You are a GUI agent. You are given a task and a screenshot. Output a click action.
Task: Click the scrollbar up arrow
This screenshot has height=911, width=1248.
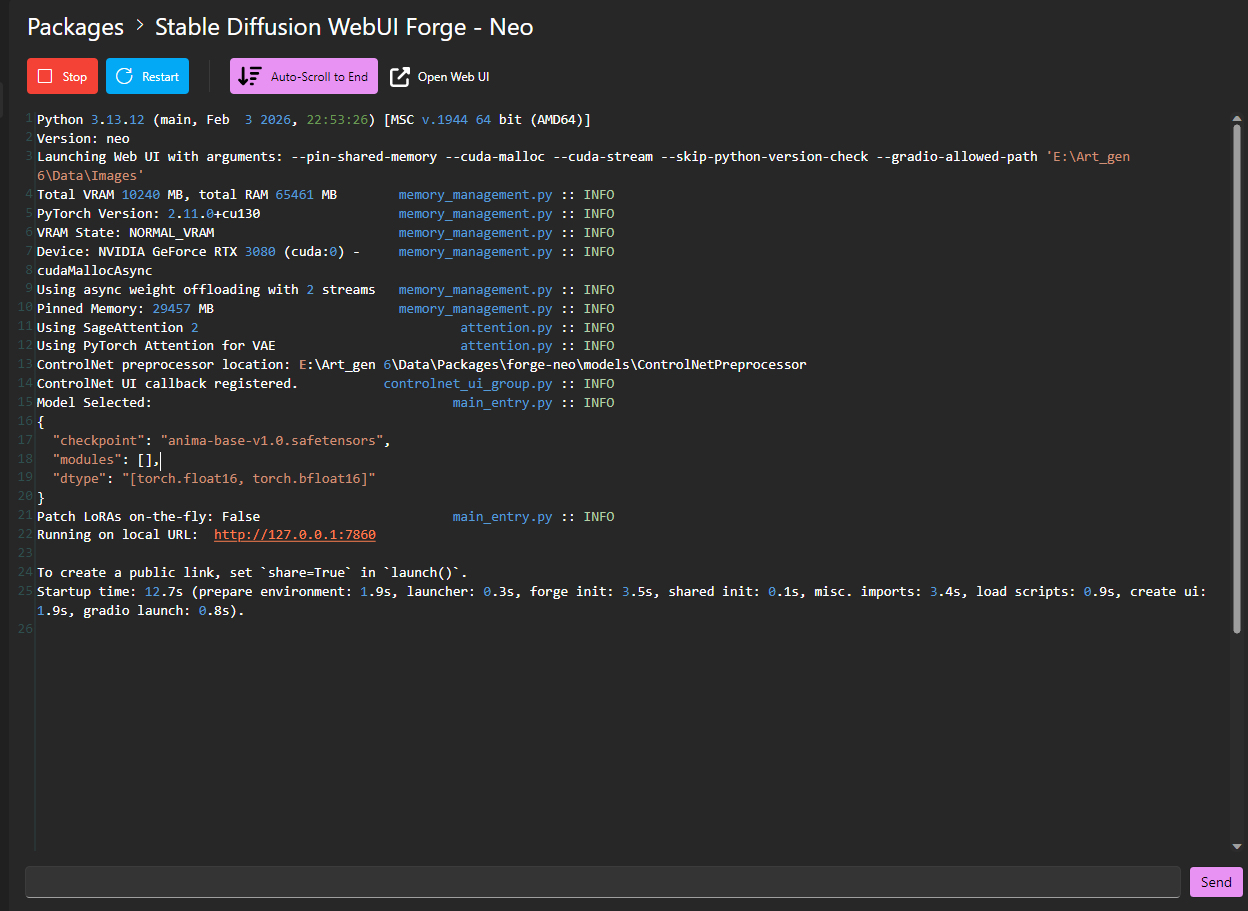tap(1237, 117)
